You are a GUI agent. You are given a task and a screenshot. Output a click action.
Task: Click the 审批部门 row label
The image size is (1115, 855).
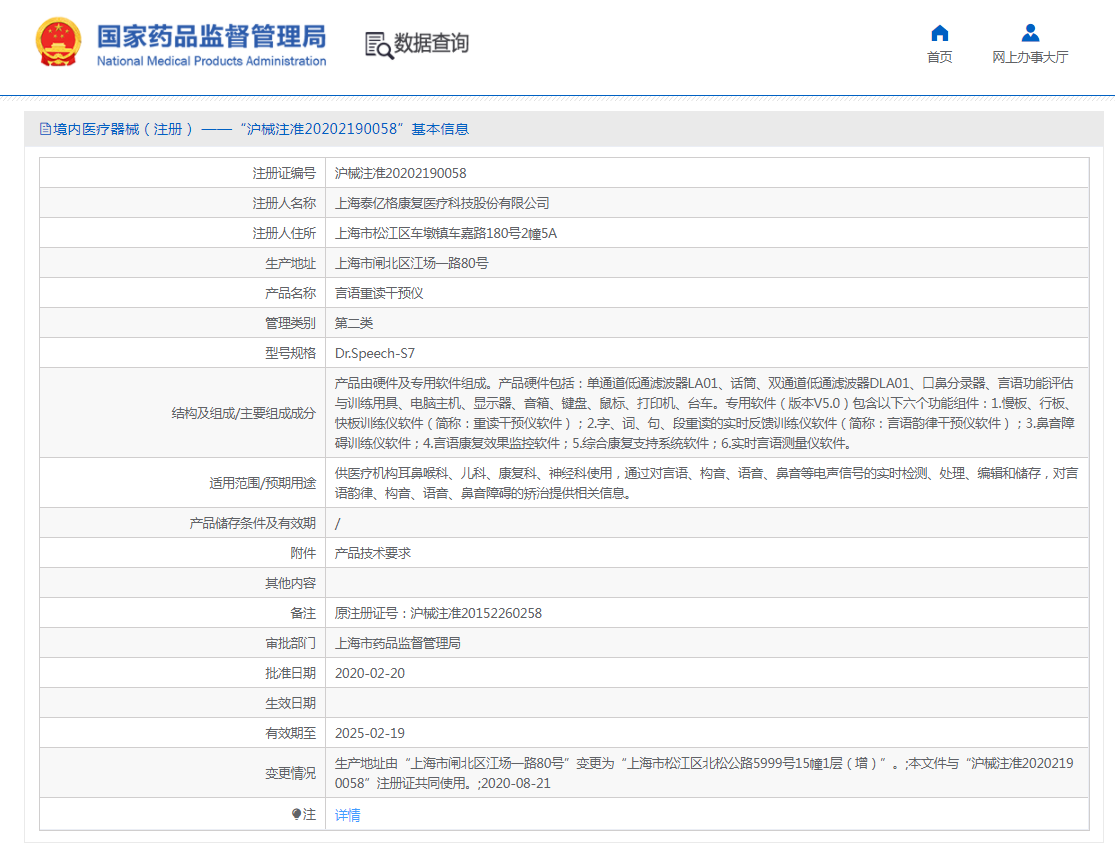[290, 643]
